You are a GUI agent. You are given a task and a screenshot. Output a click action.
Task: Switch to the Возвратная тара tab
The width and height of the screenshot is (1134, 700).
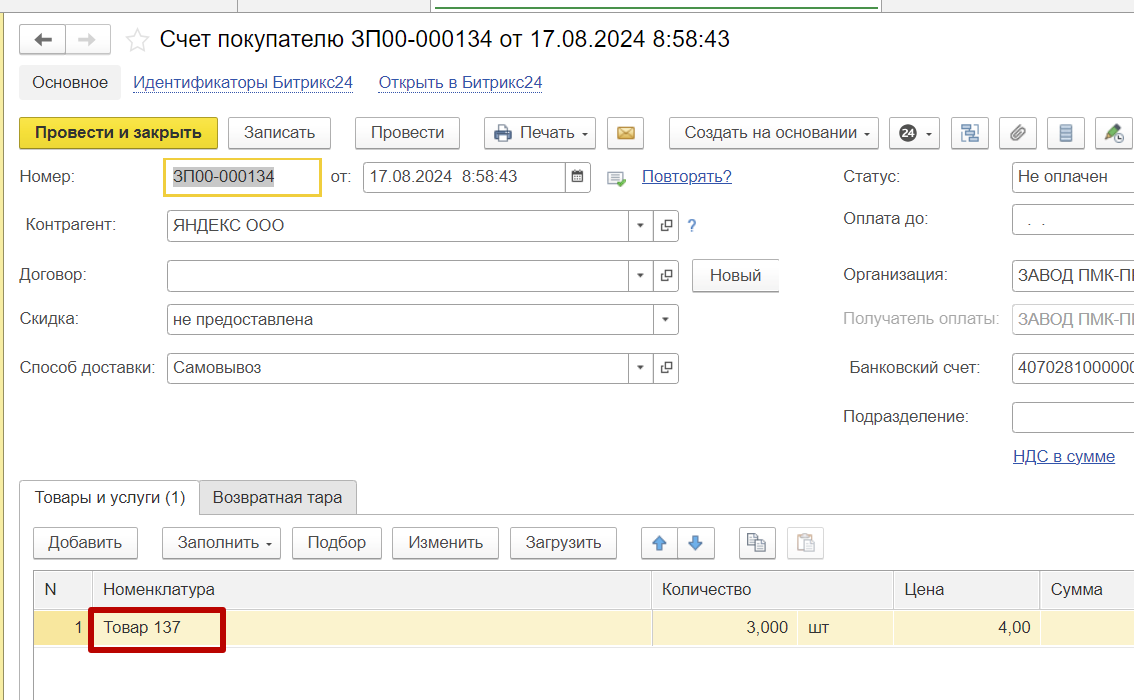click(278, 497)
